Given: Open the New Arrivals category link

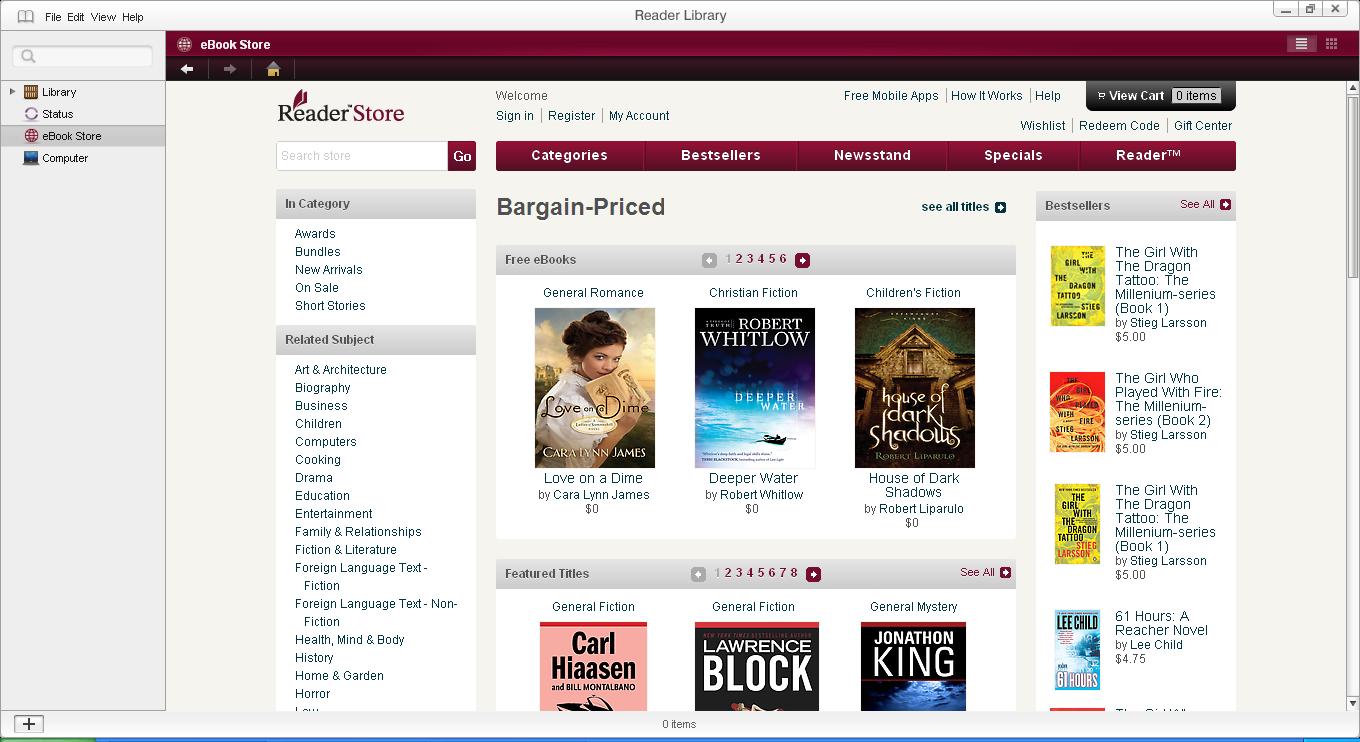Looking at the screenshot, I should click(329, 270).
